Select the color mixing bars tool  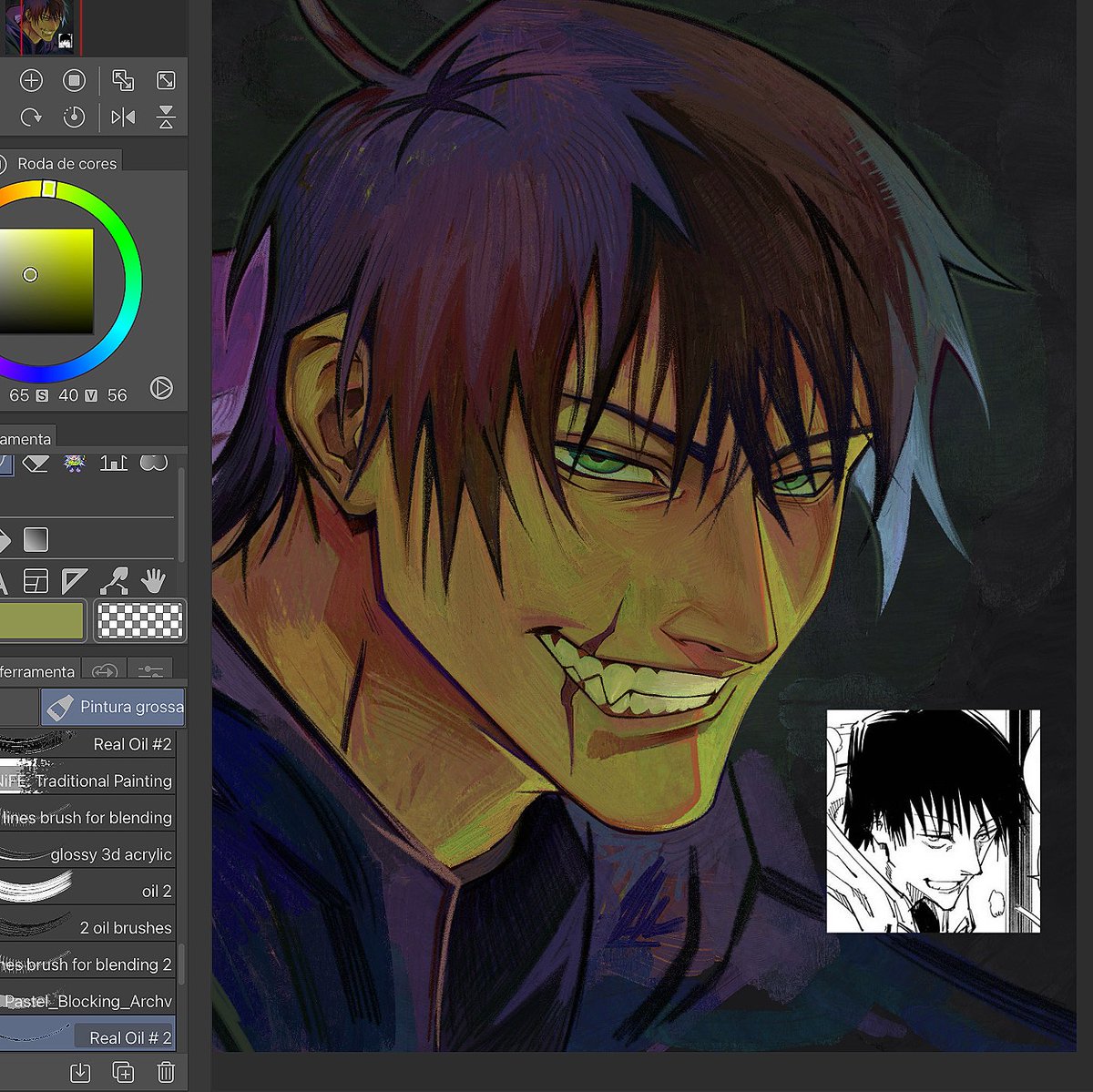coord(114,464)
